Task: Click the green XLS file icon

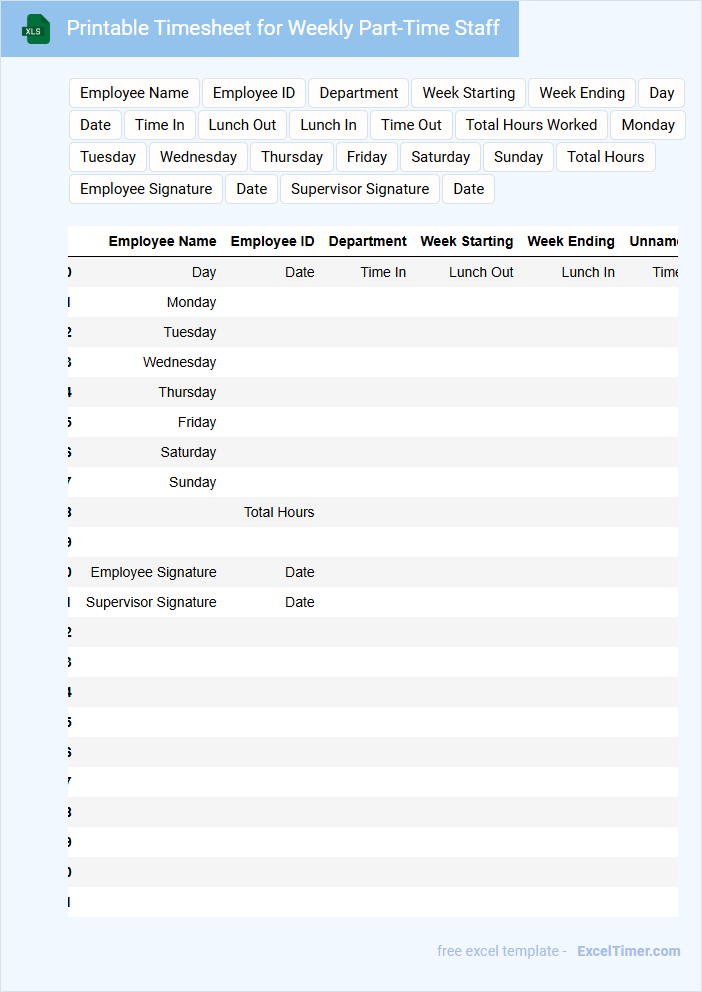Action: click(x=36, y=29)
